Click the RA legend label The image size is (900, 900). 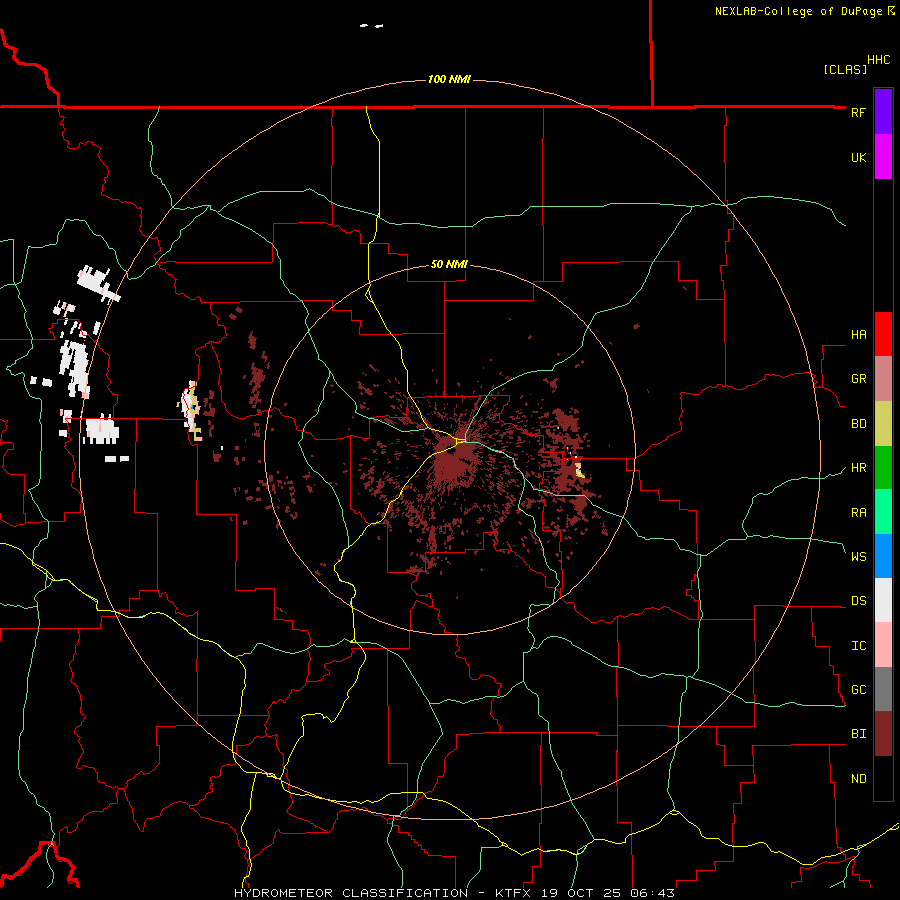pos(858,512)
